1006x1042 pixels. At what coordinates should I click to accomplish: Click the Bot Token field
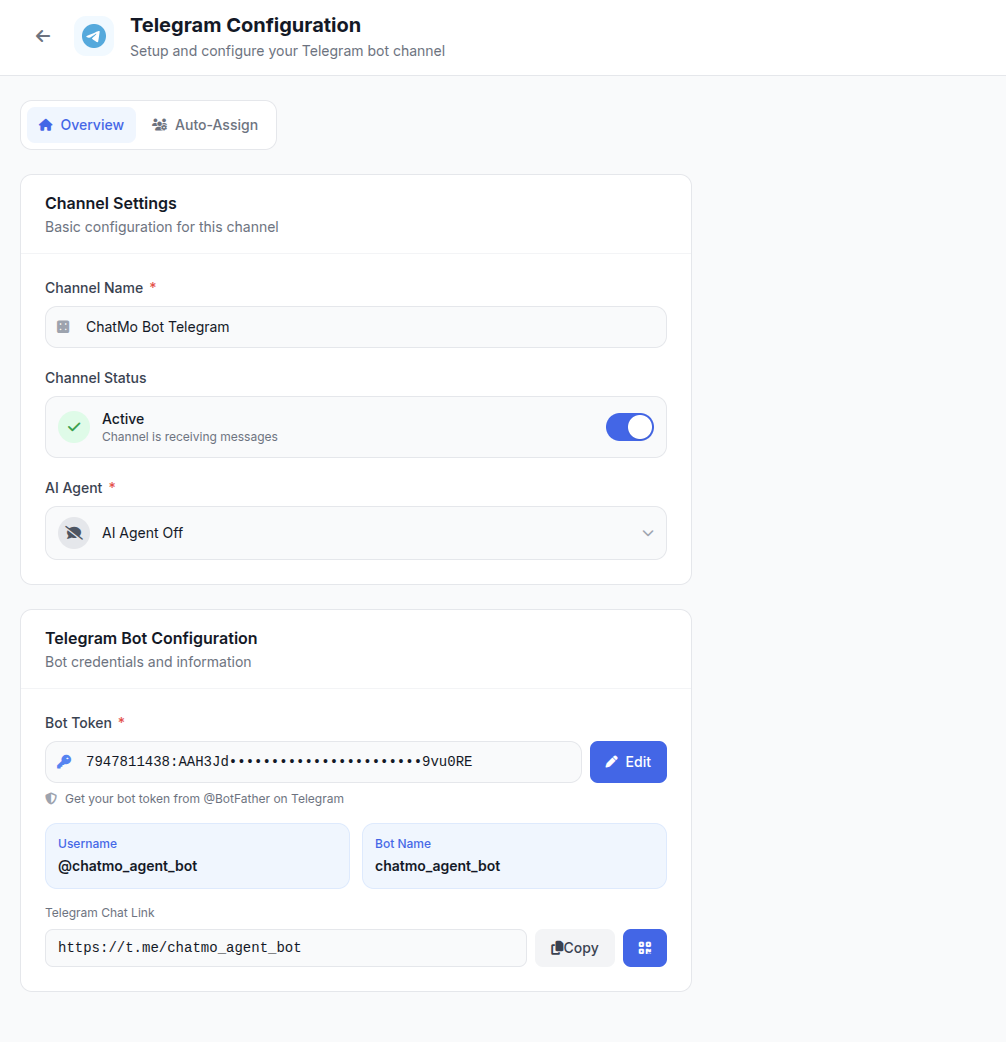313,762
